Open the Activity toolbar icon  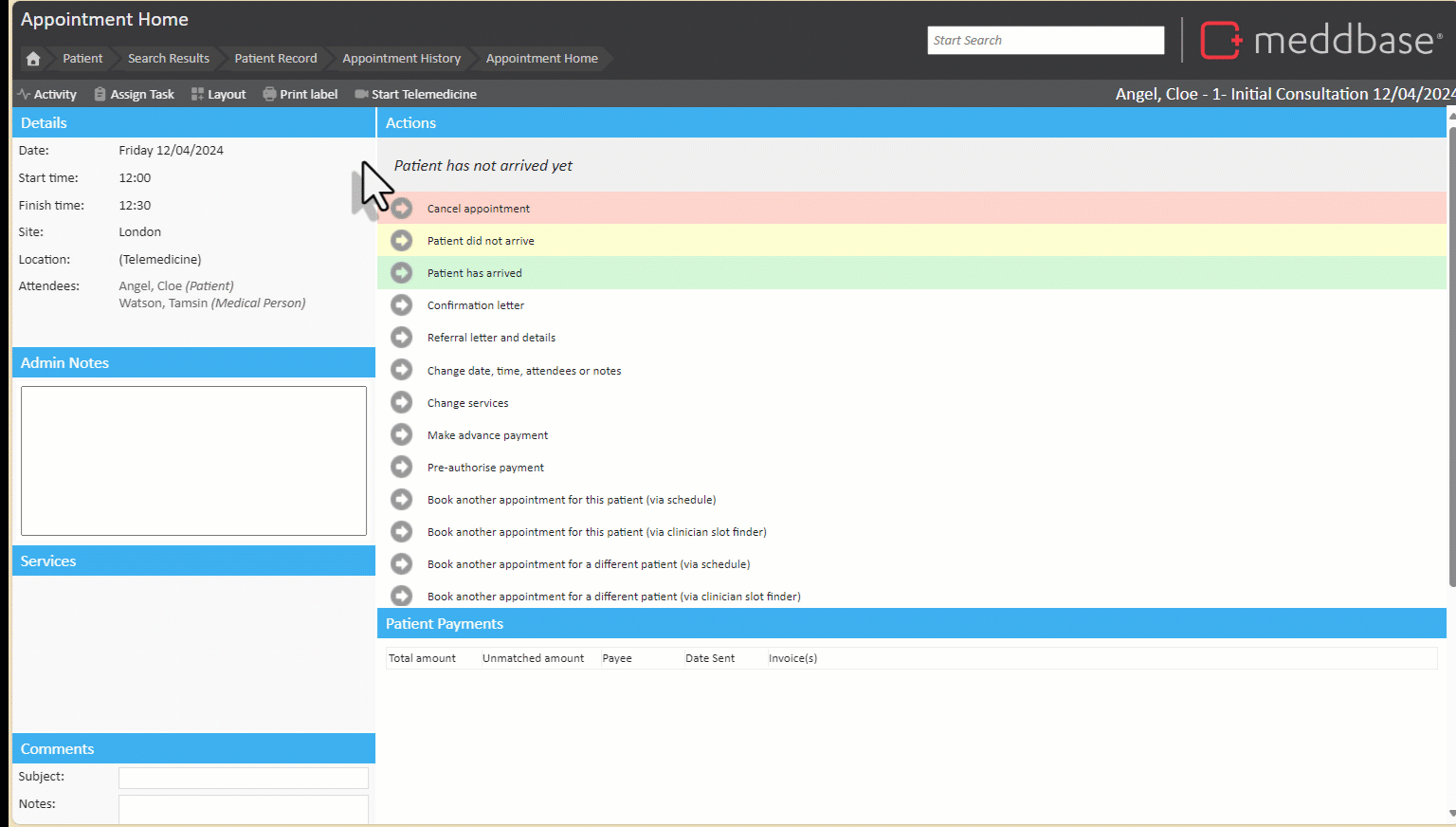(25, 94)
